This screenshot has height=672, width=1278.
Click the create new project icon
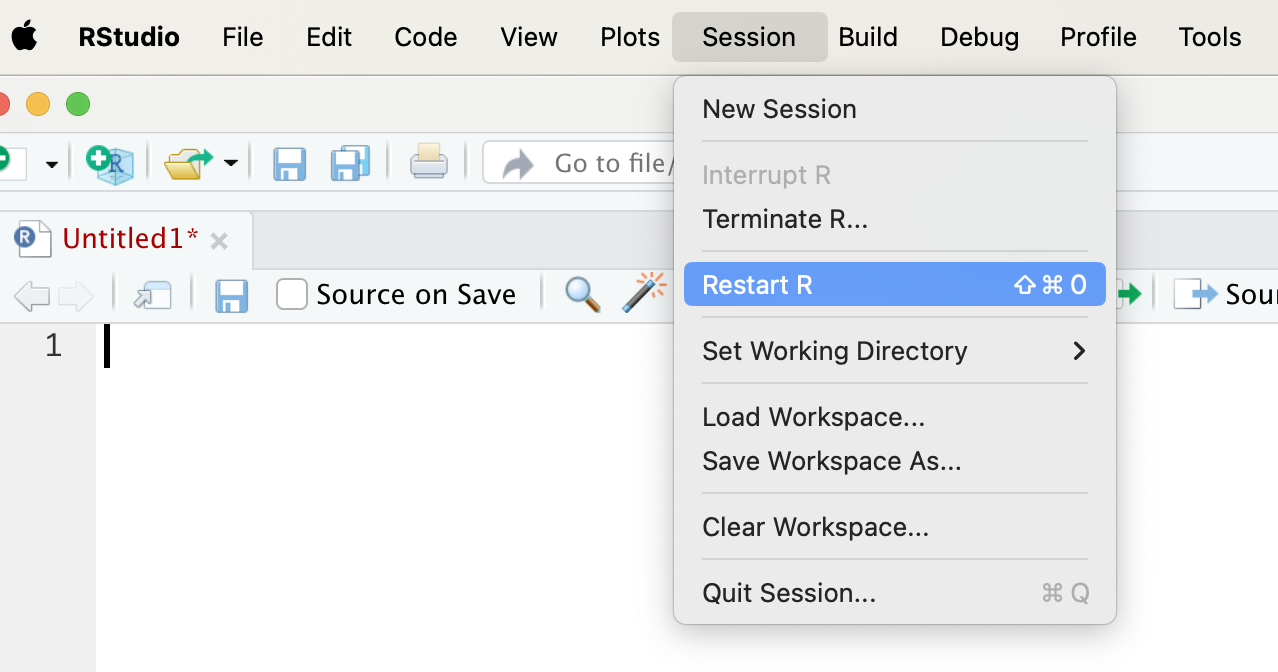110,163
